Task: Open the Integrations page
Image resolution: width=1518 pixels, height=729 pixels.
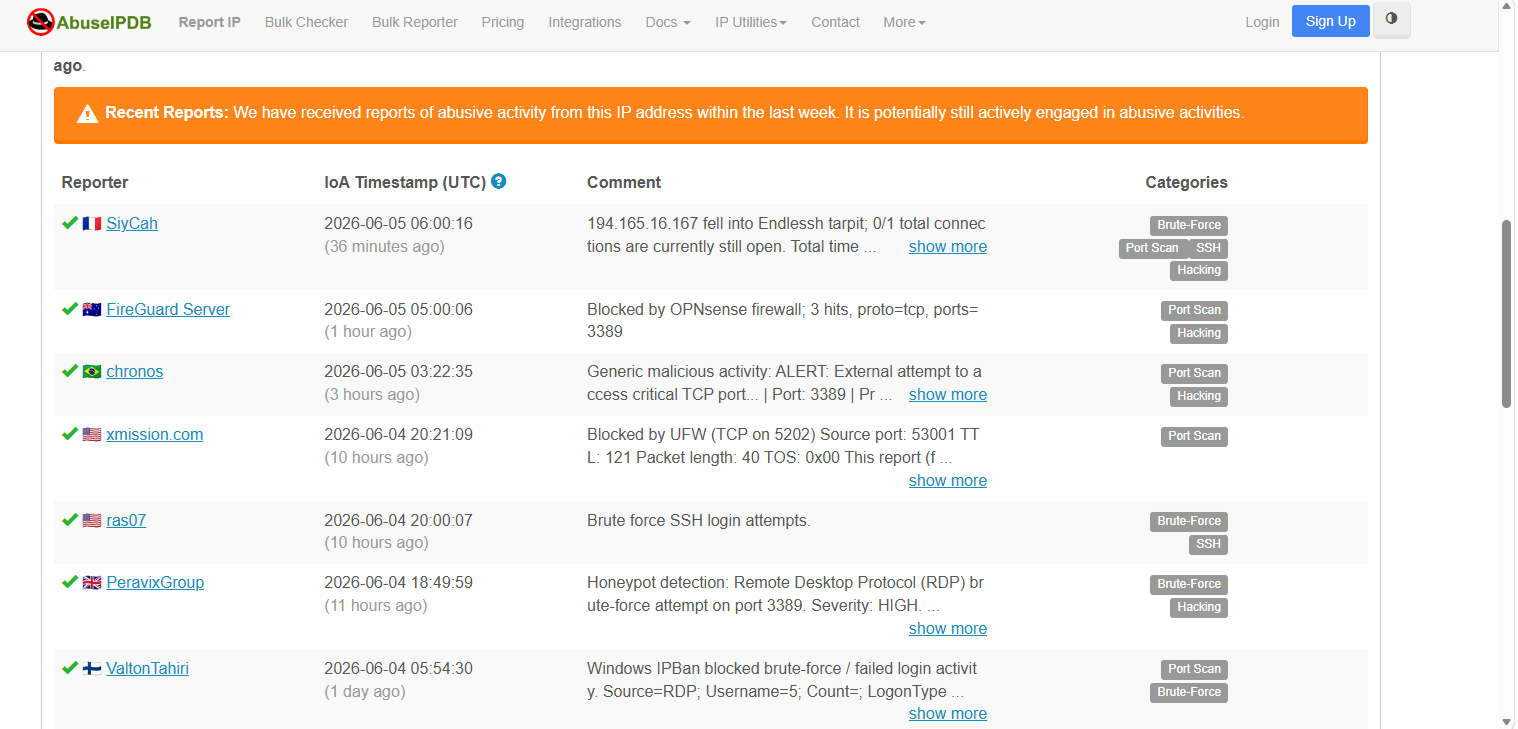Action: pyautogui.click(x=585, y=22)
